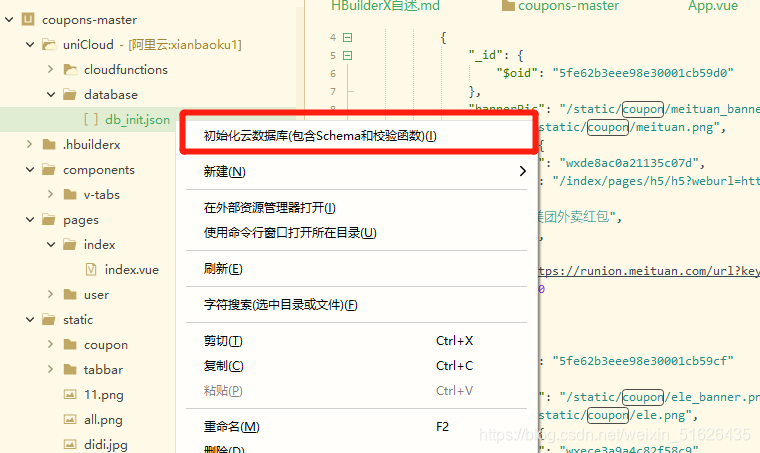Click the runion.meituan.com URL in the editor
The height and width of the screenshot is (453, 760).
click(649, 271)
